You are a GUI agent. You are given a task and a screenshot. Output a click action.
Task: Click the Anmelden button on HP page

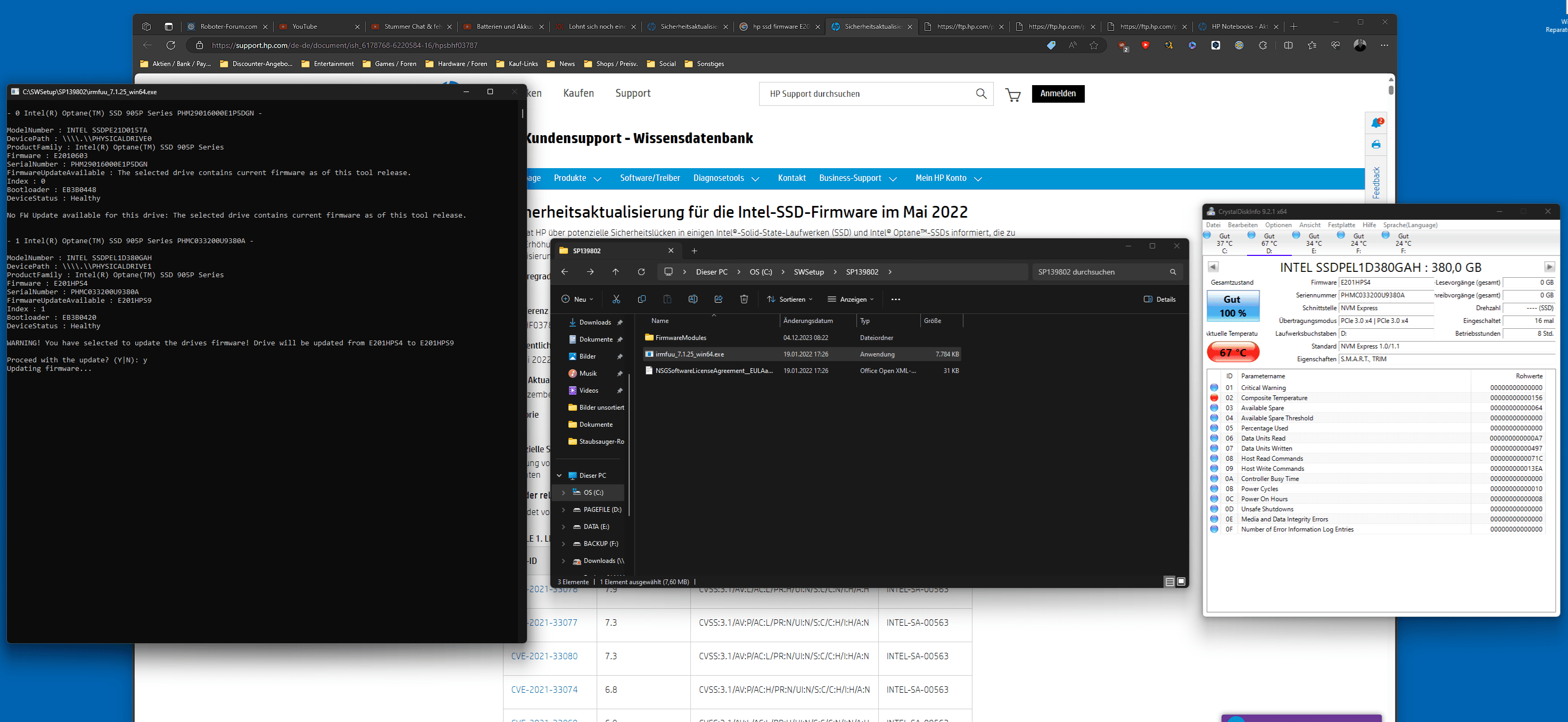tap(1058, 94)
